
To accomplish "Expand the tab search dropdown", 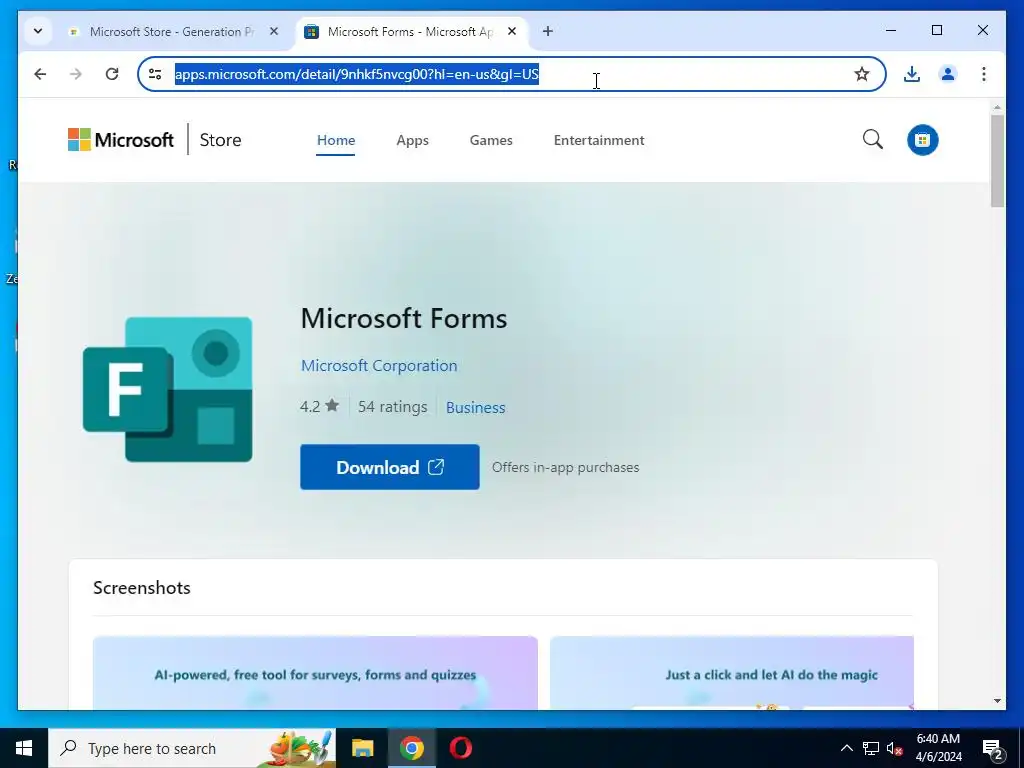I will [x=38, y=31].
